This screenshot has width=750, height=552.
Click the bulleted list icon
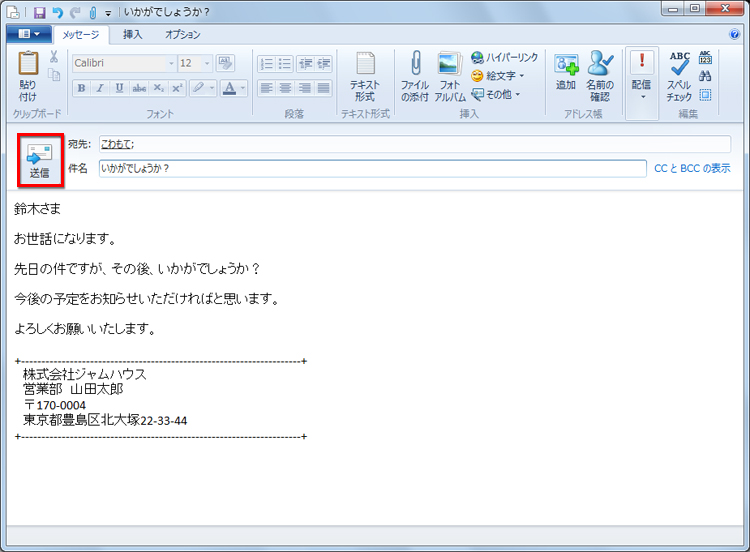tap(285, 64)
